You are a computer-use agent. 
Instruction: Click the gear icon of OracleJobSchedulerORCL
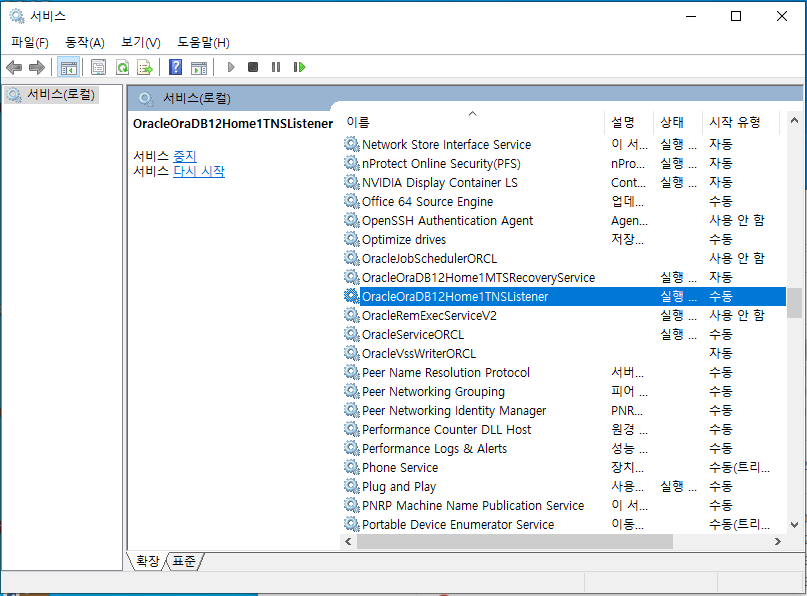click(x=352, y=258)
